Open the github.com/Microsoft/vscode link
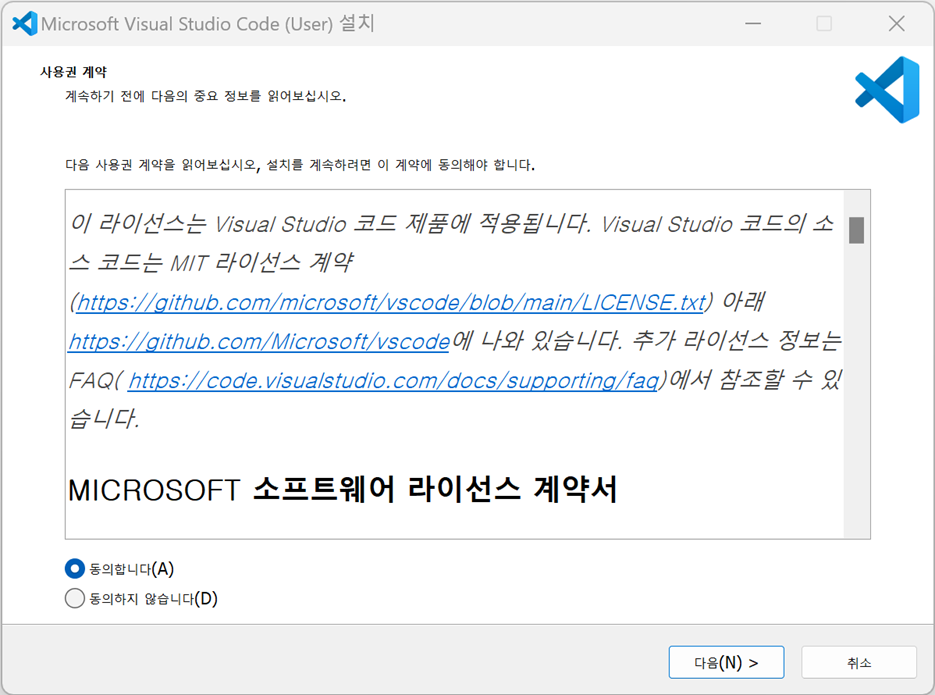The height and width of the screenshot is (695, 935). coord(259,342)
